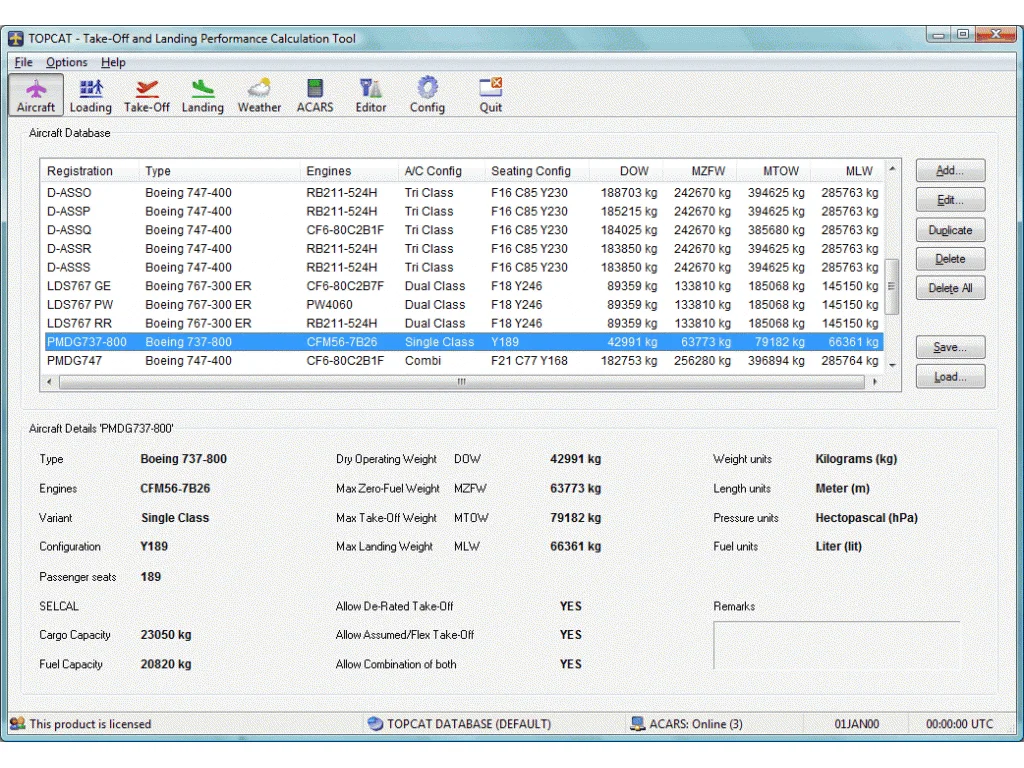Sort by the DOW column header
Viewport: 1024px width, 768px height.
point(626,171)
